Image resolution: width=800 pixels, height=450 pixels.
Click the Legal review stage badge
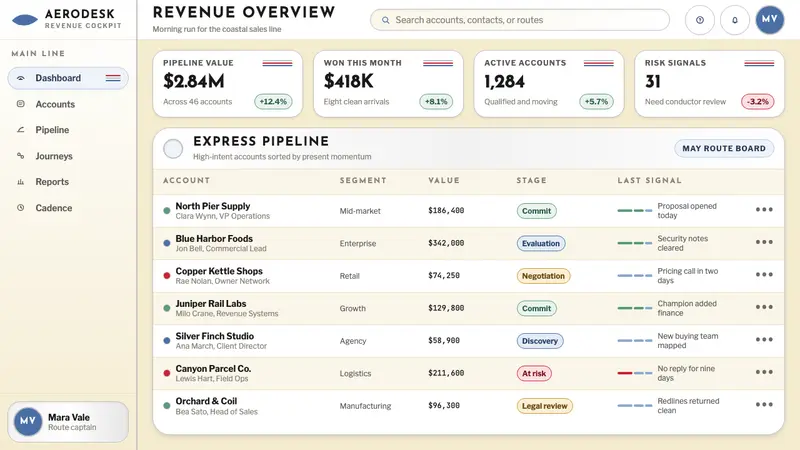[544, 406]
